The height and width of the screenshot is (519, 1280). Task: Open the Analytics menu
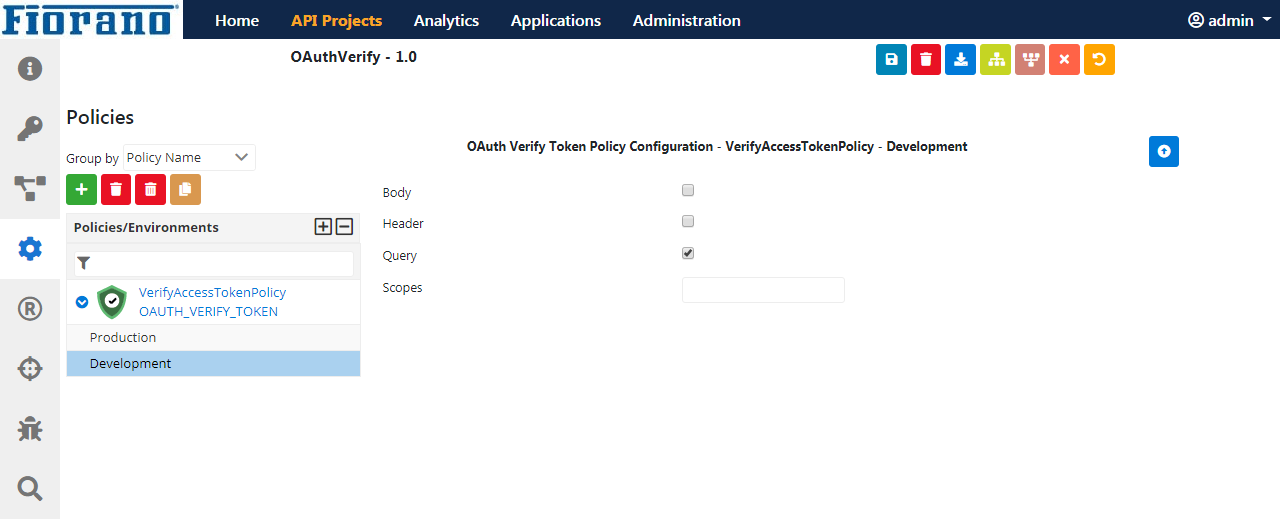point(446,20)
